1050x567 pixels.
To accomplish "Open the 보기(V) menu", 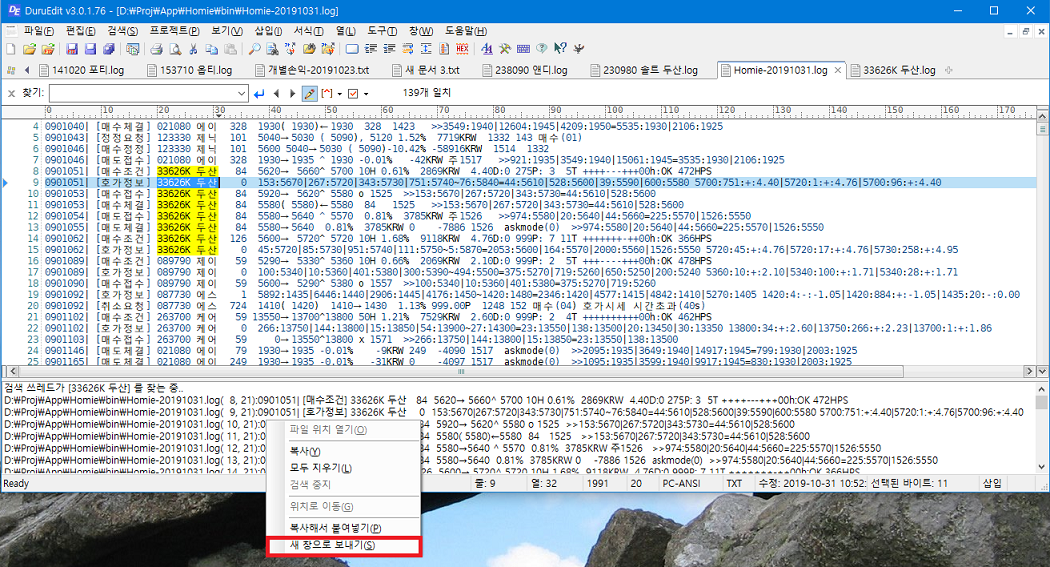I will pyautogui.click(x=227, y=31).
